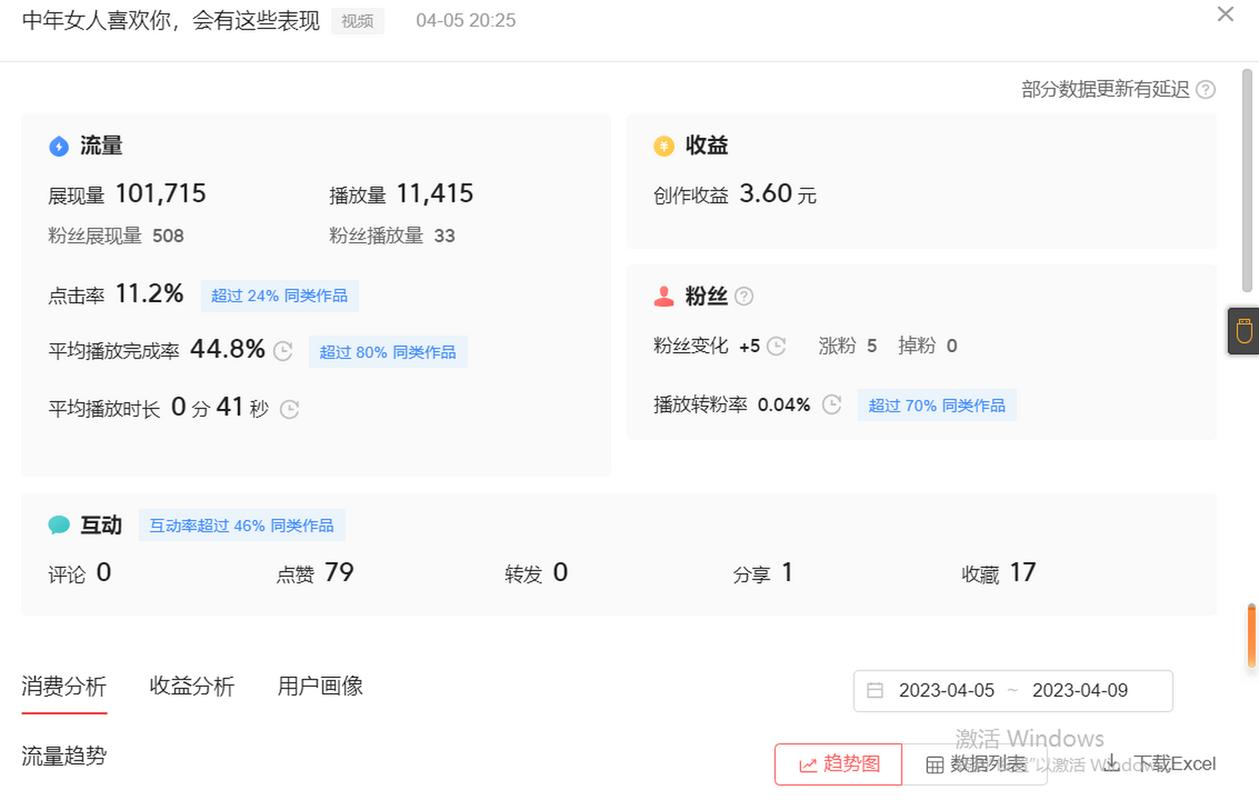Screen dimensions: 1259x800
Task: Click the 粉丝播放量 value 33
Action: click(444, 236)
